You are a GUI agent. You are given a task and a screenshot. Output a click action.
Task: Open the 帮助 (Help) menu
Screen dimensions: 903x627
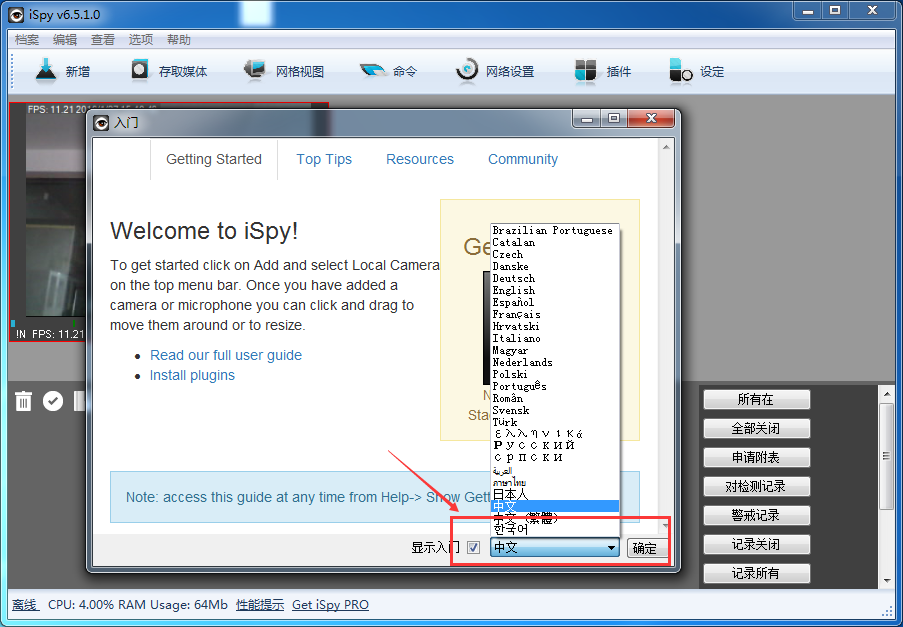click(x=179, y=40)
